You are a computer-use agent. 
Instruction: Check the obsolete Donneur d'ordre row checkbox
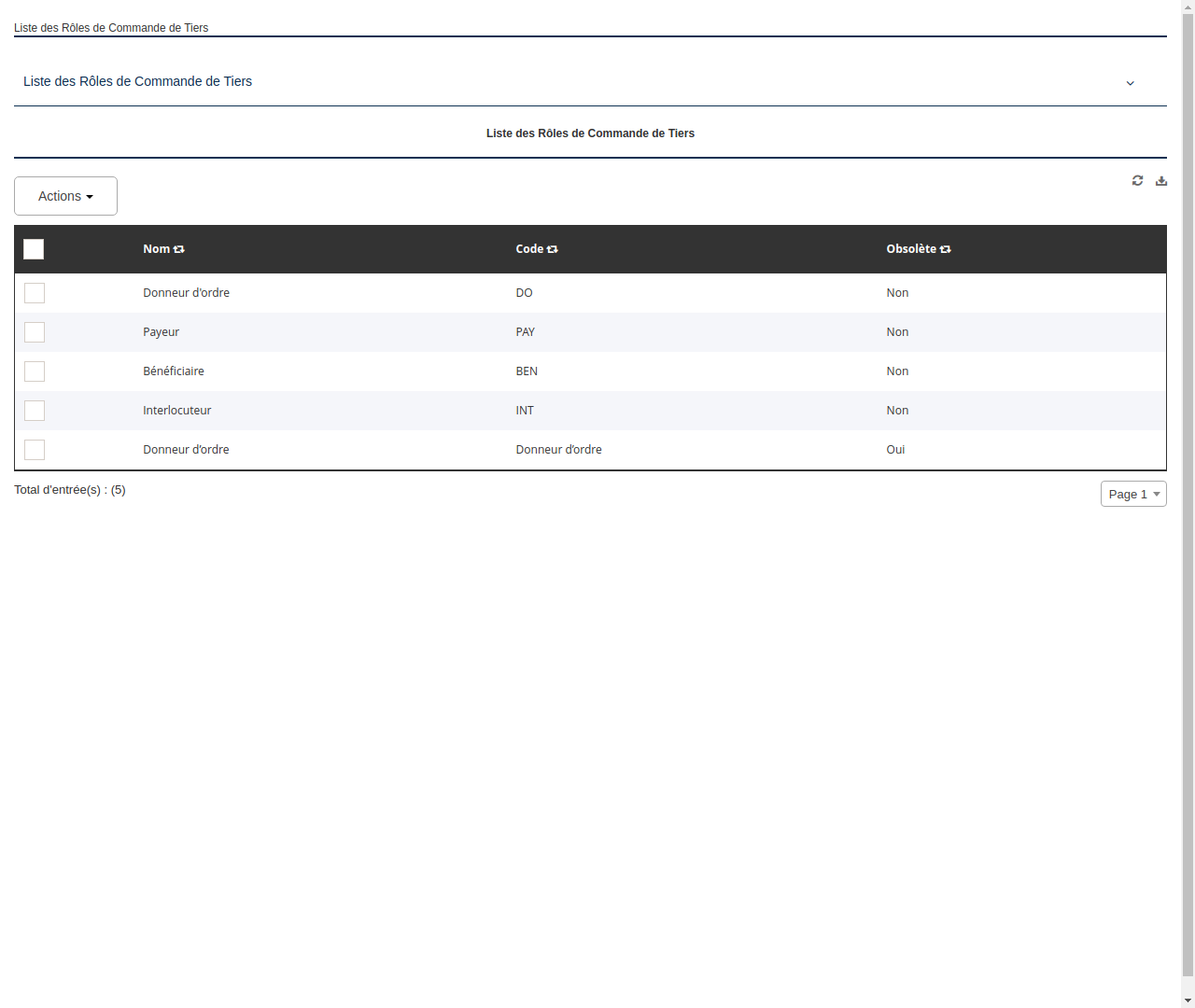(x=35, y=450)
